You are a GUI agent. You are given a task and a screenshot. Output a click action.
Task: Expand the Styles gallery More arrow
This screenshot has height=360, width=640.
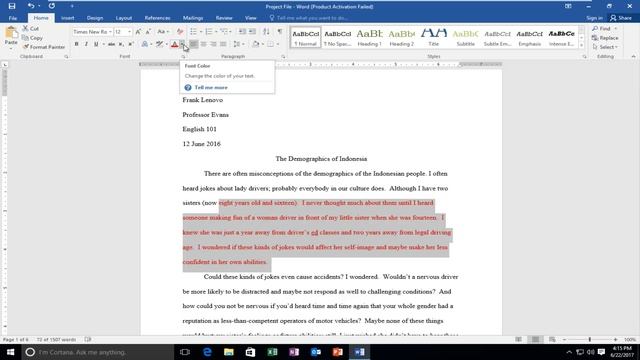pyautogui.click(x=582, y=45)
